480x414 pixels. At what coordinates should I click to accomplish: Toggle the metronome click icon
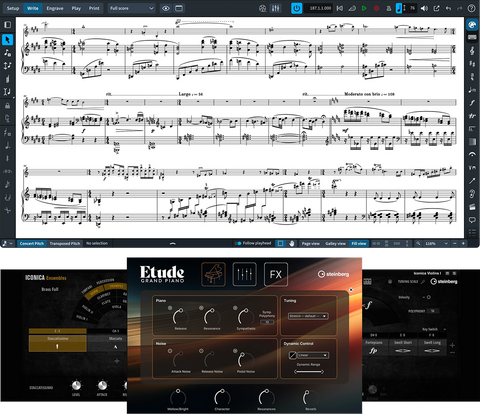click(x=389, y=8)
